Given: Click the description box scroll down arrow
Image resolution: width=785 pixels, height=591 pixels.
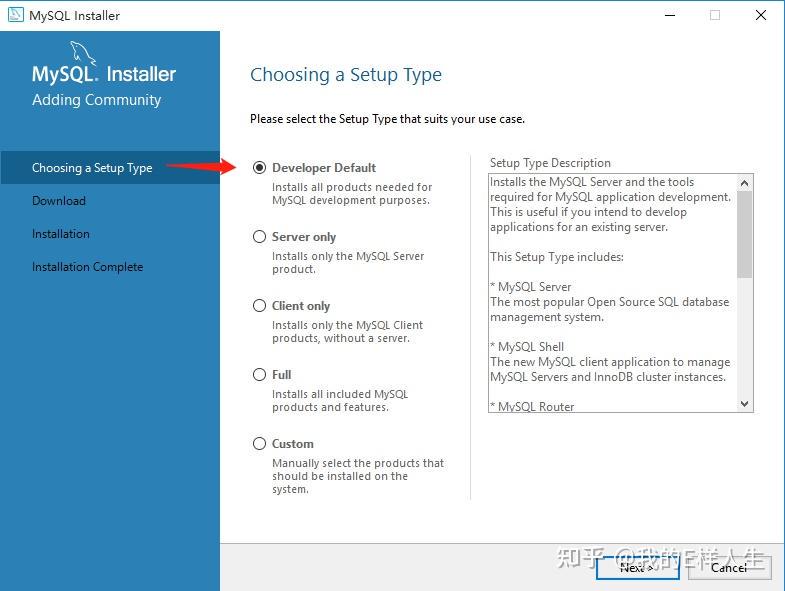Looking at the screenshot, I should coord(744,404).
